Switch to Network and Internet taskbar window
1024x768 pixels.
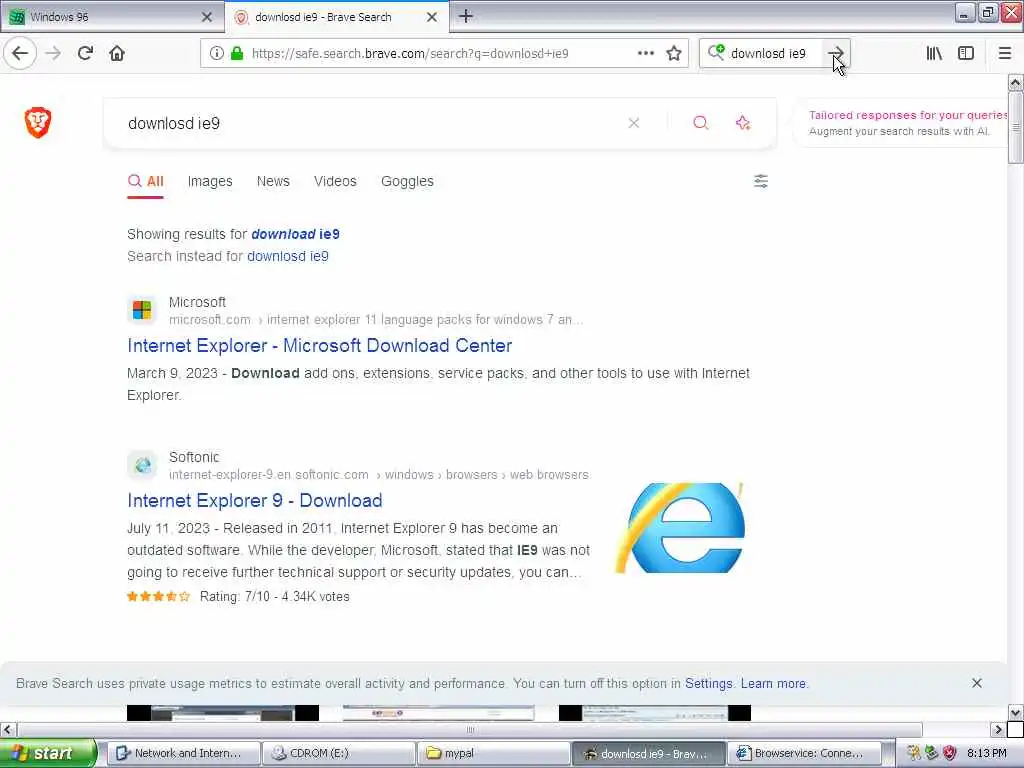pyautogui.click(x=183, y=753)
